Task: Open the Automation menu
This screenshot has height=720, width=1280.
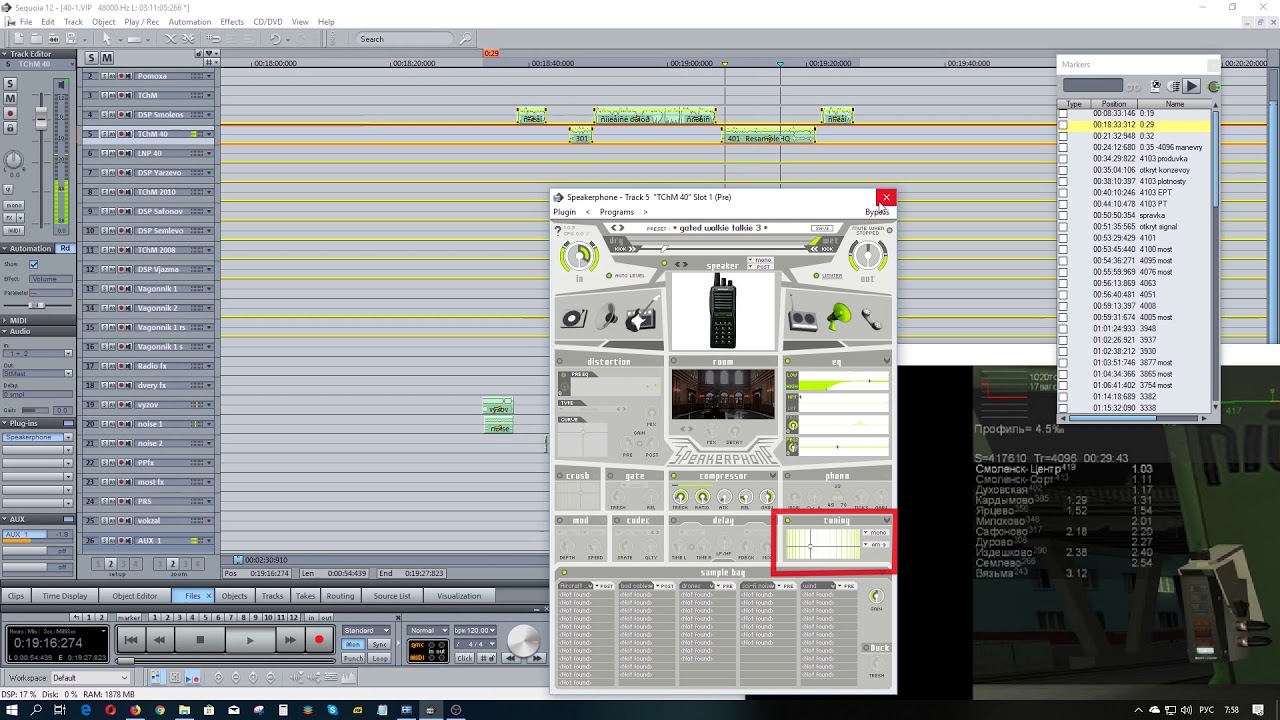Action: click(x=190, y=22)
